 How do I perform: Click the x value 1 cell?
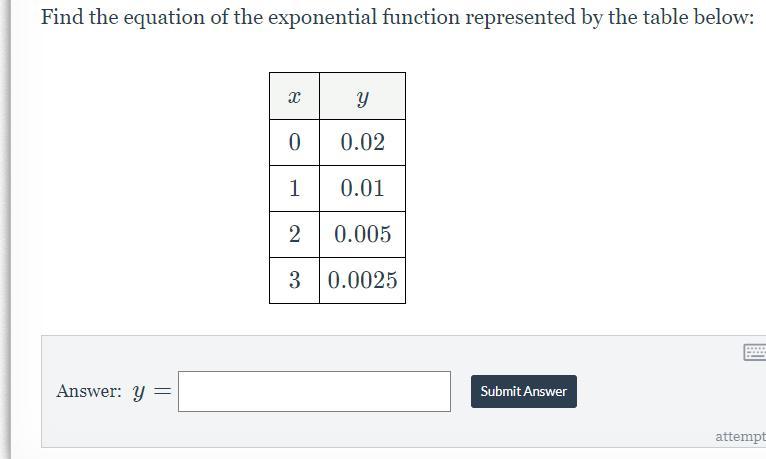tap(294, 188)
